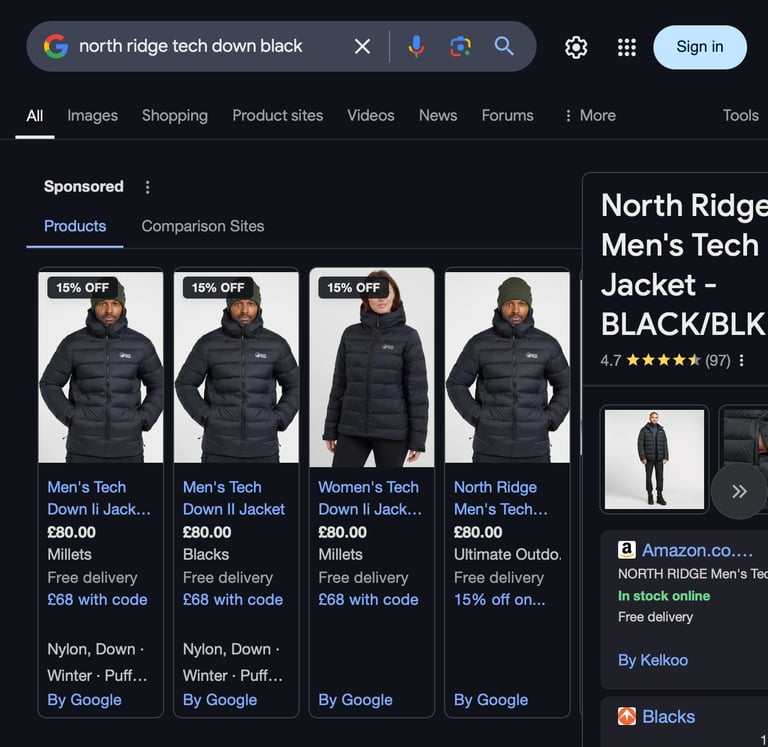Image resolution: width=768 pixels, height=747 pixels.
Task: Open first Millets men's jacket image
Action: [101, 367]
